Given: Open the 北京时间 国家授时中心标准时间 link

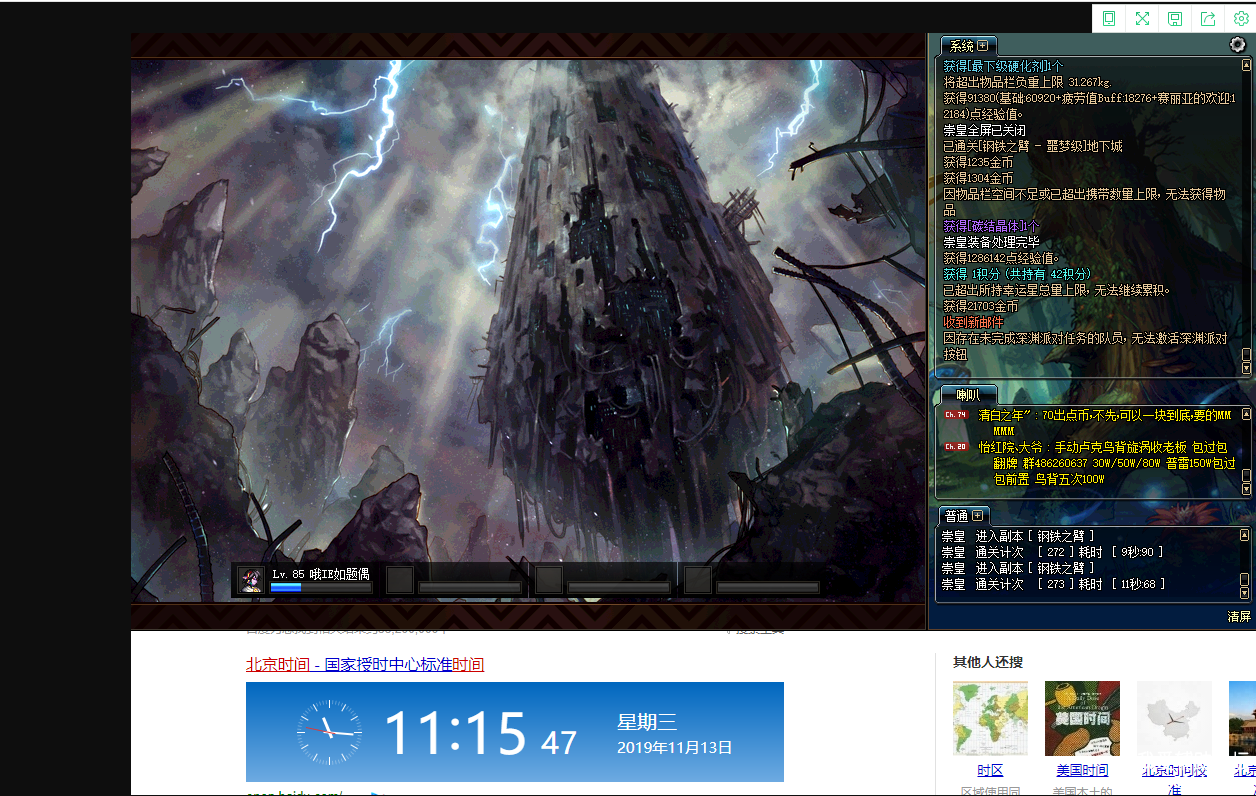Looking at the screenshot, I should (365, 665).
